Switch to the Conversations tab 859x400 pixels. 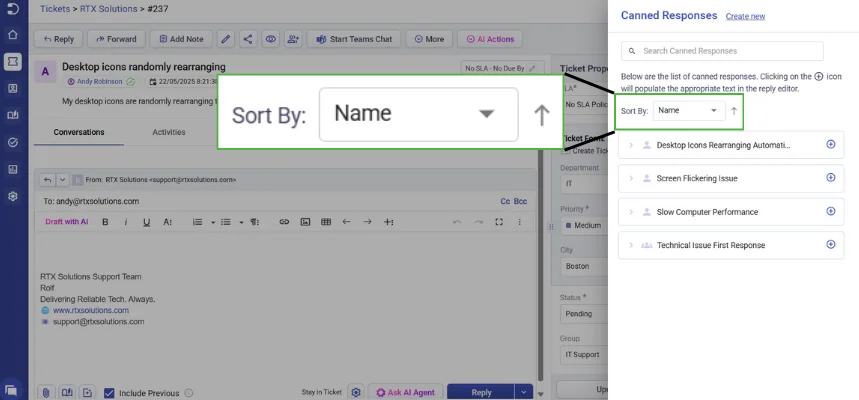(79, 132)
